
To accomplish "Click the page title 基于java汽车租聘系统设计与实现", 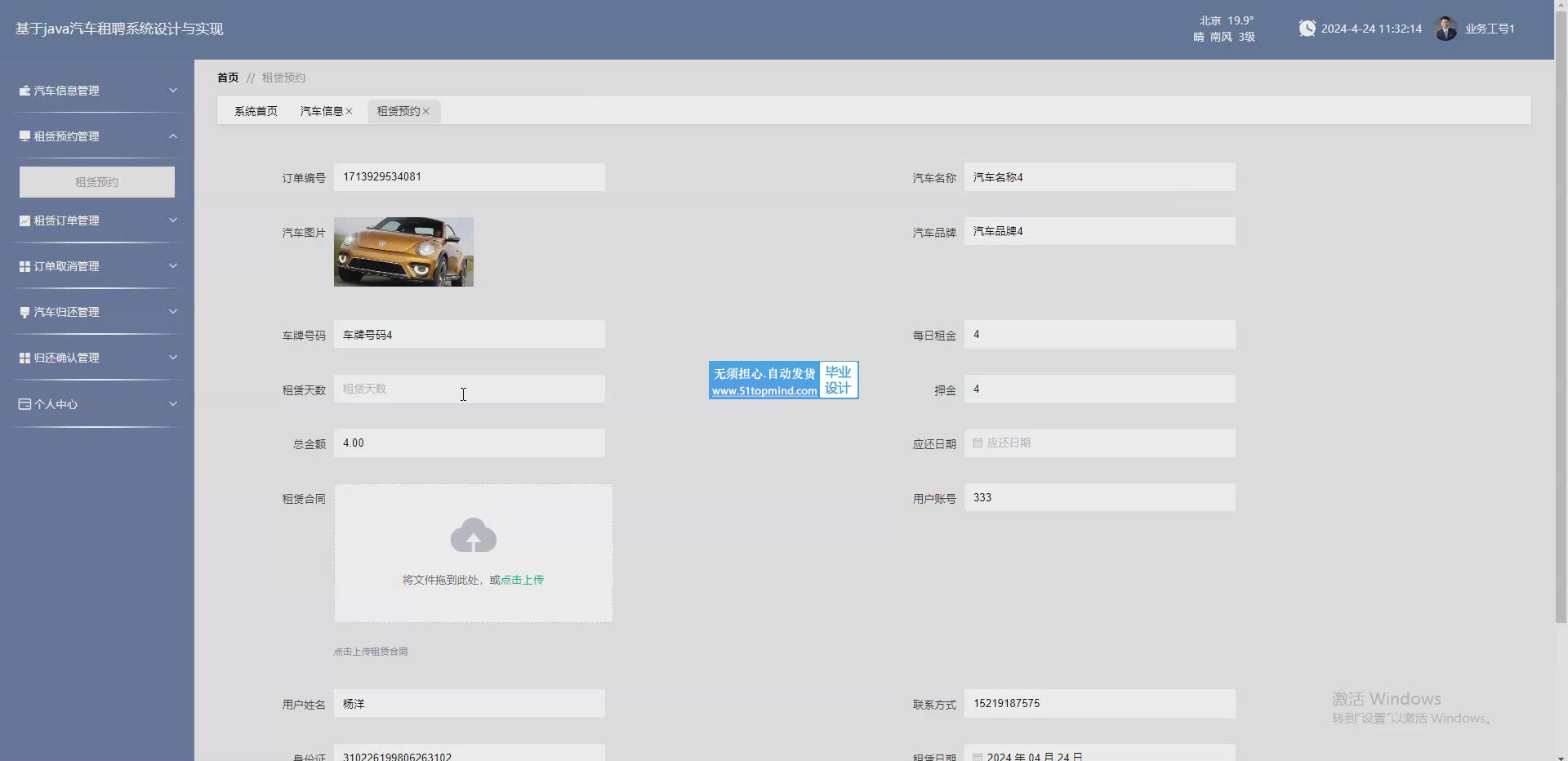I will click(119, 29).
